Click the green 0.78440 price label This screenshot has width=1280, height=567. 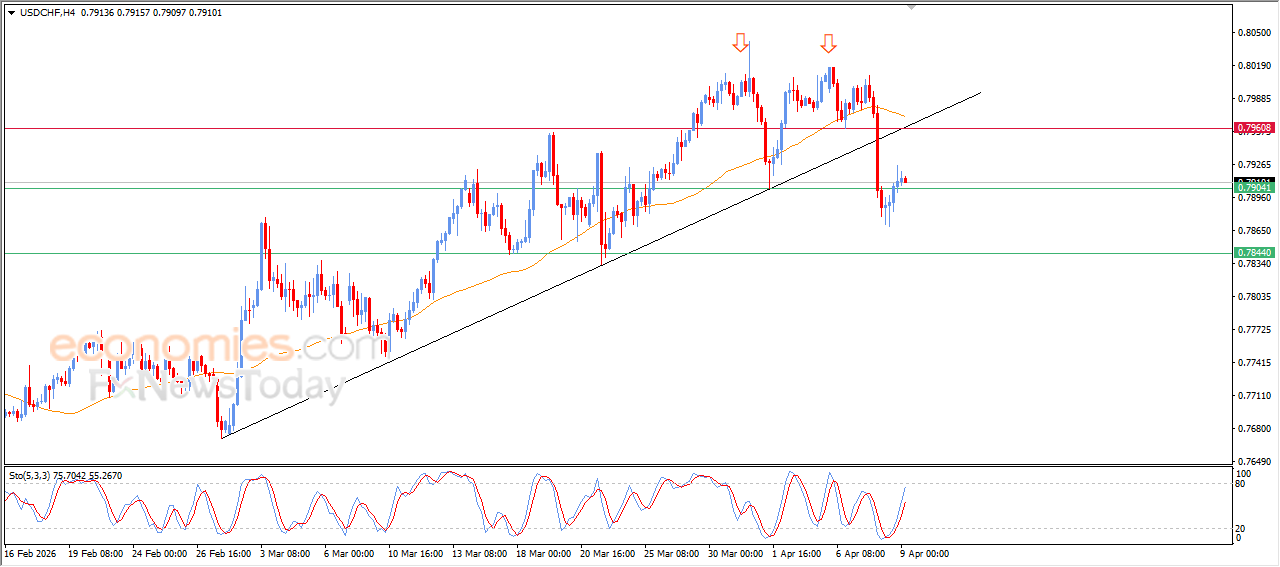pyautogui.click(x=1254, y=253)
